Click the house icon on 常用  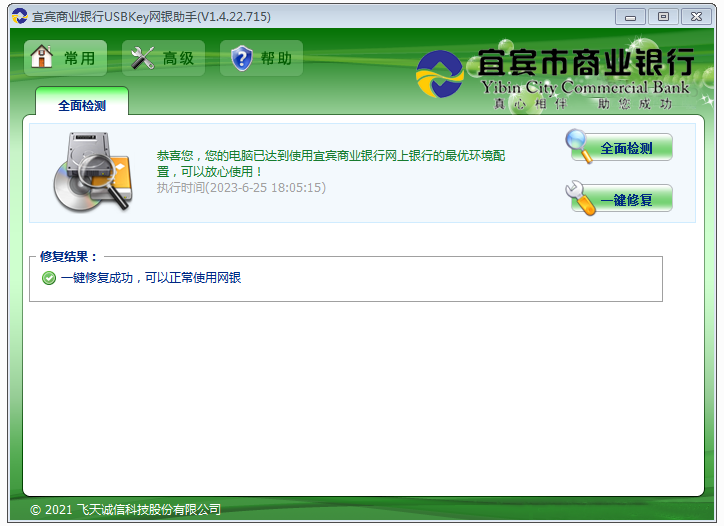[43, 58]
